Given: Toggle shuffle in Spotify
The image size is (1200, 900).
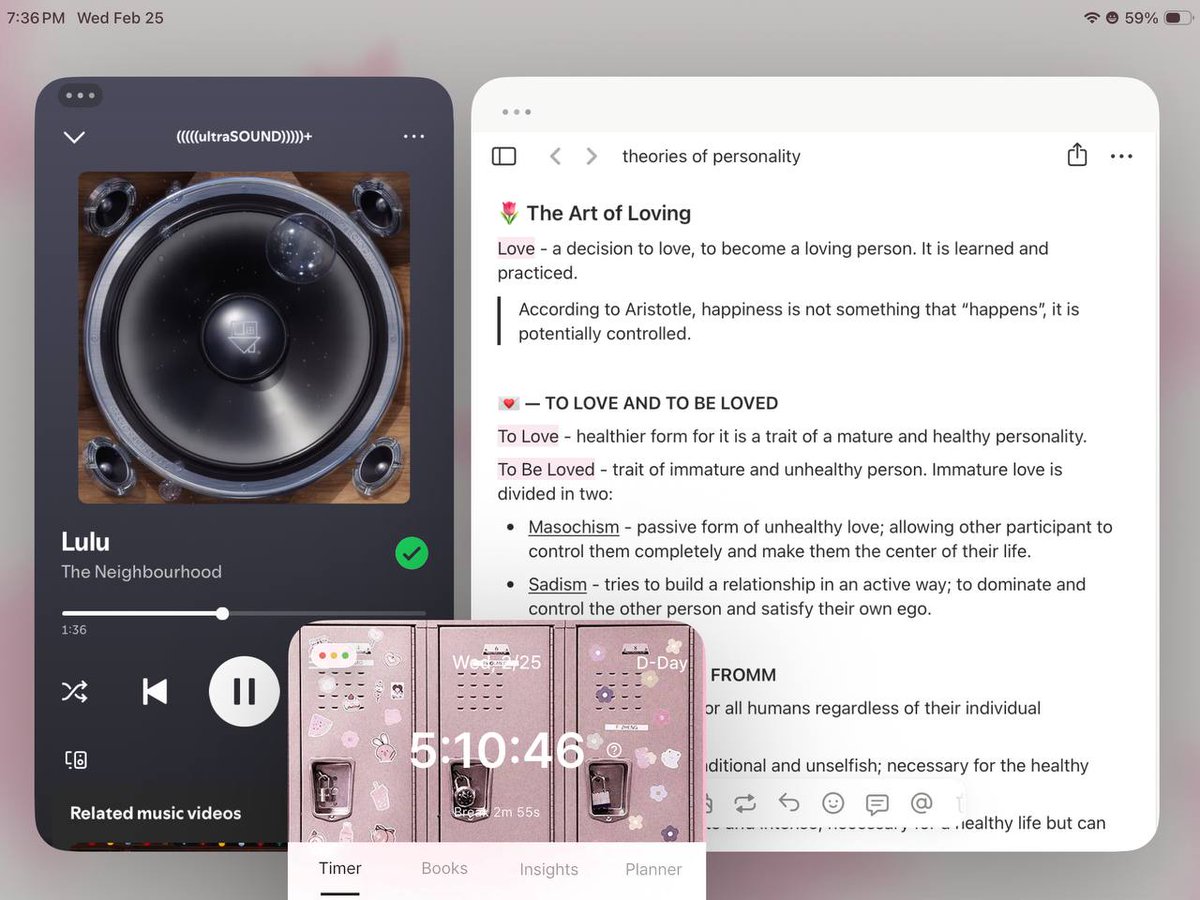Looking at the screenshot, I should coord(75,691).
